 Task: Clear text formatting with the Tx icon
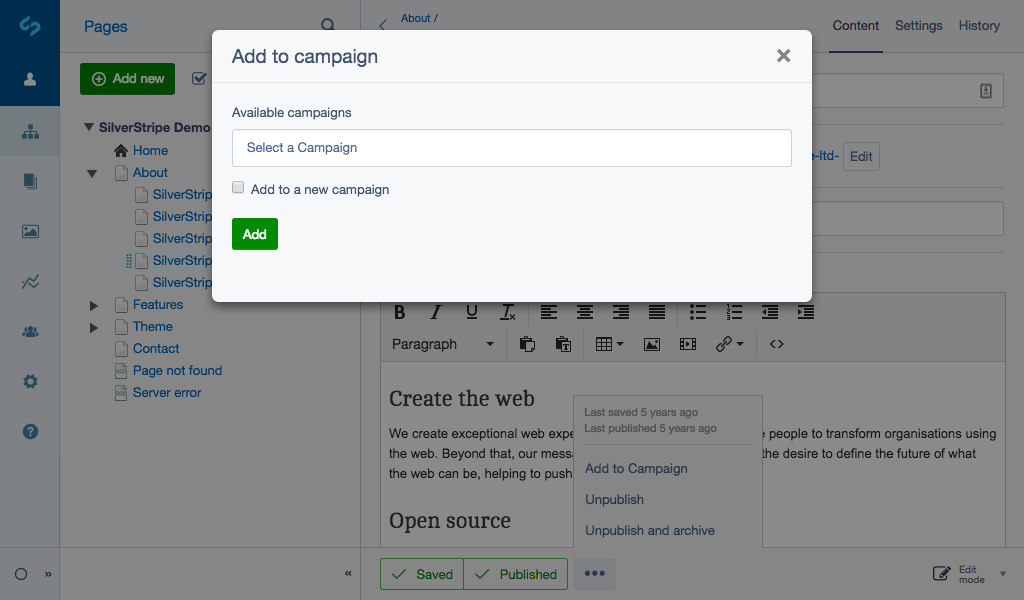(x=507, y=312)
